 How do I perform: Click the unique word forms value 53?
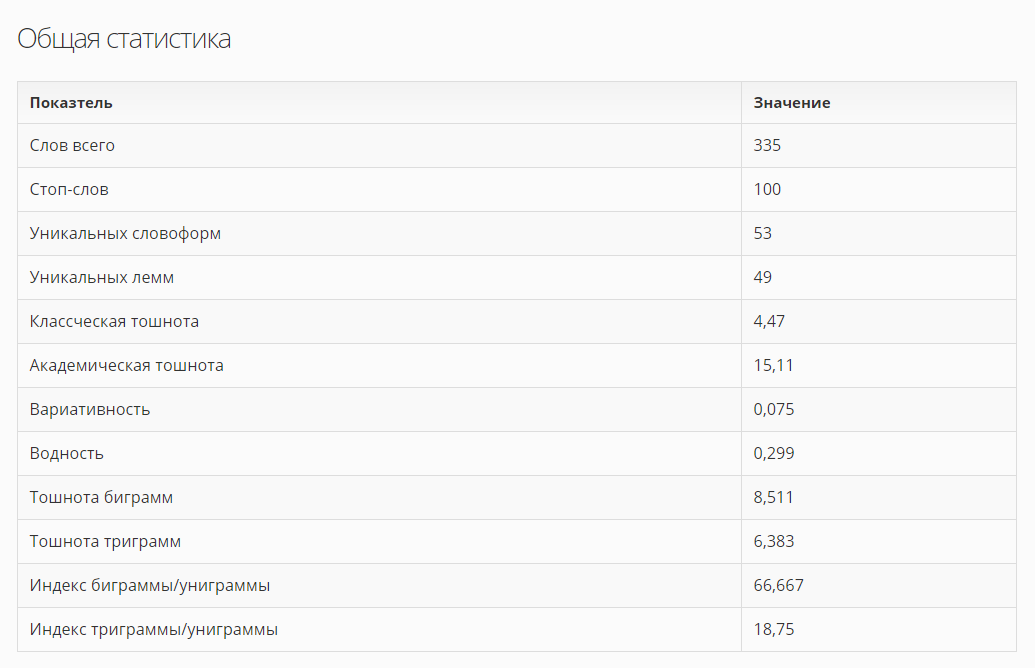763,234
